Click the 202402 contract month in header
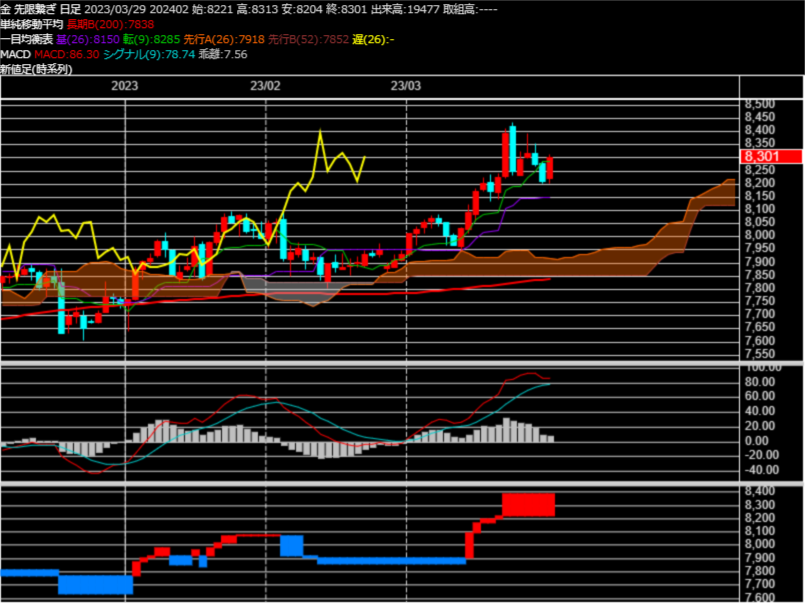The image size is (805, 603). coord(169,9)
